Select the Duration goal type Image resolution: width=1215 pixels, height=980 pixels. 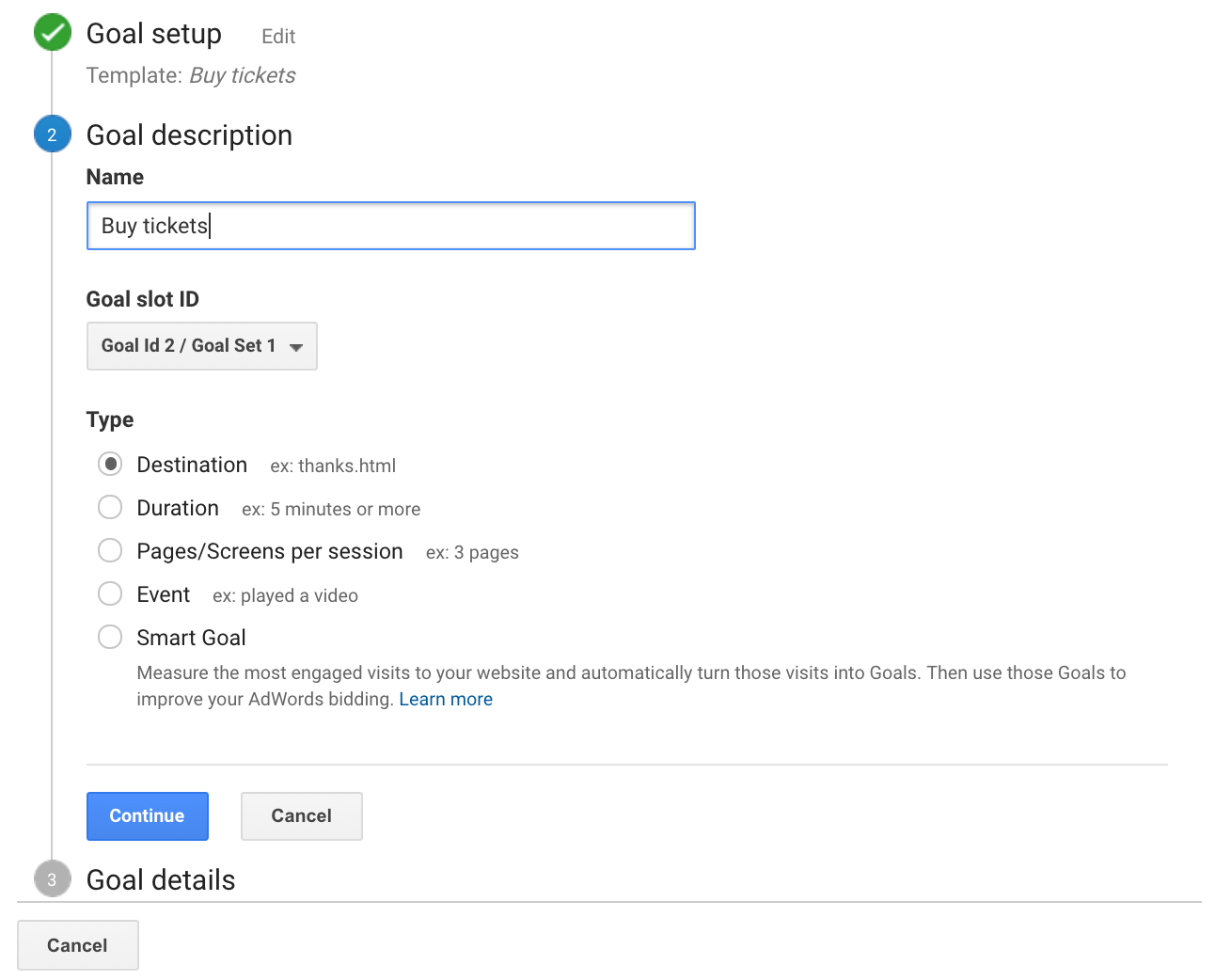point(110,507)
